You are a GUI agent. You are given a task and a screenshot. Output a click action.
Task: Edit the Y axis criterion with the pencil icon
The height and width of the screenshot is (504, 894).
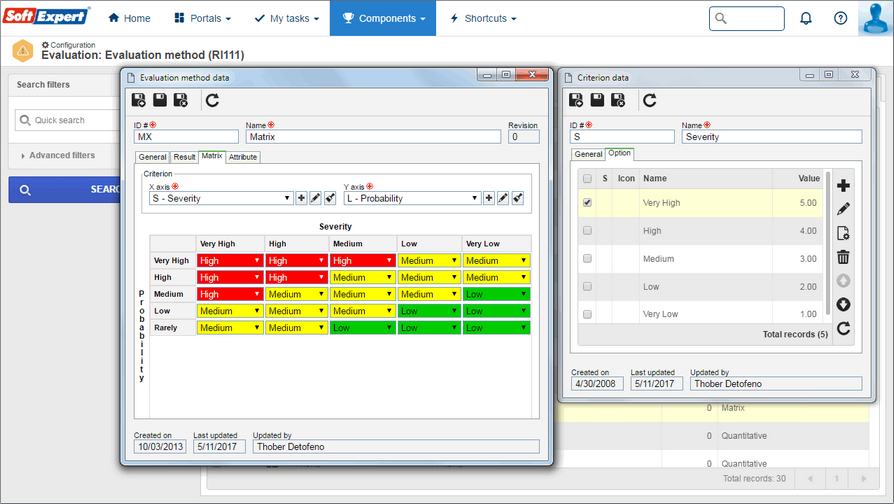[x=503, y=198]
